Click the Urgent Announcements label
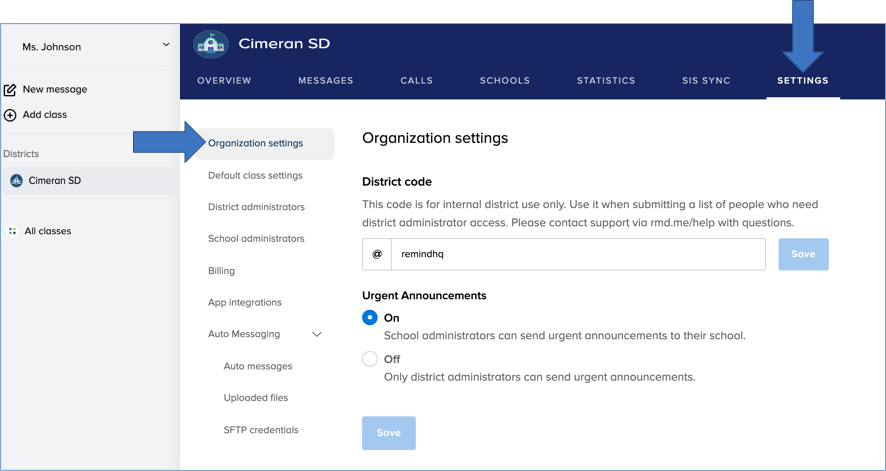 point(424,295)
